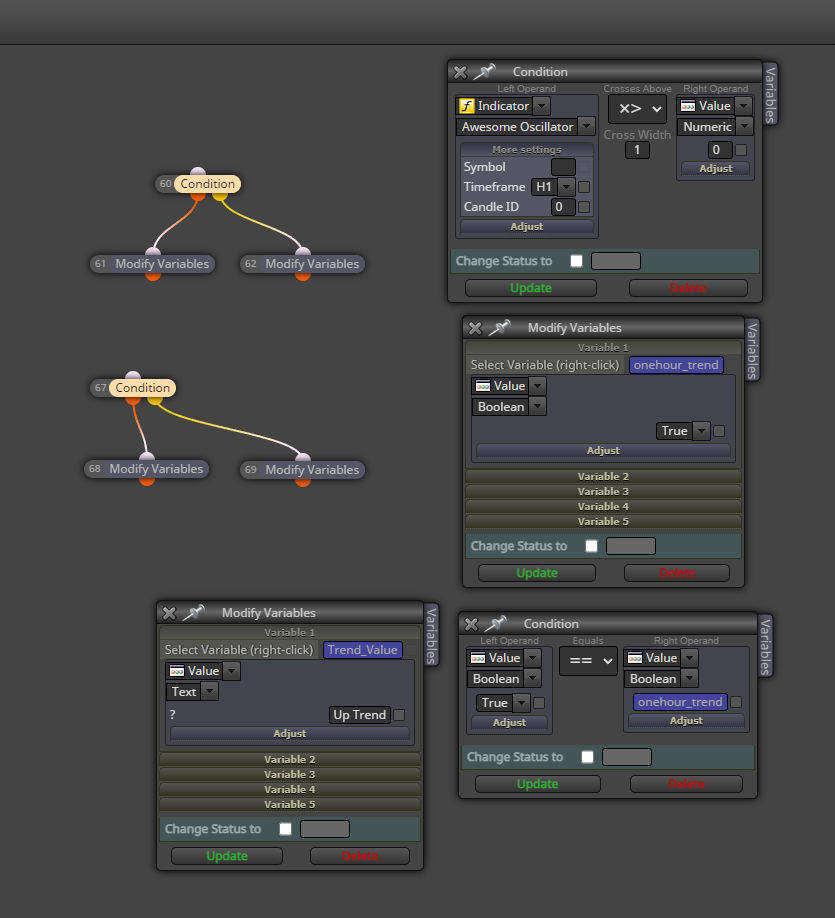Close the Trend_Value Modify Variables panel
This screenshot has height=918, width=835.
169,613
